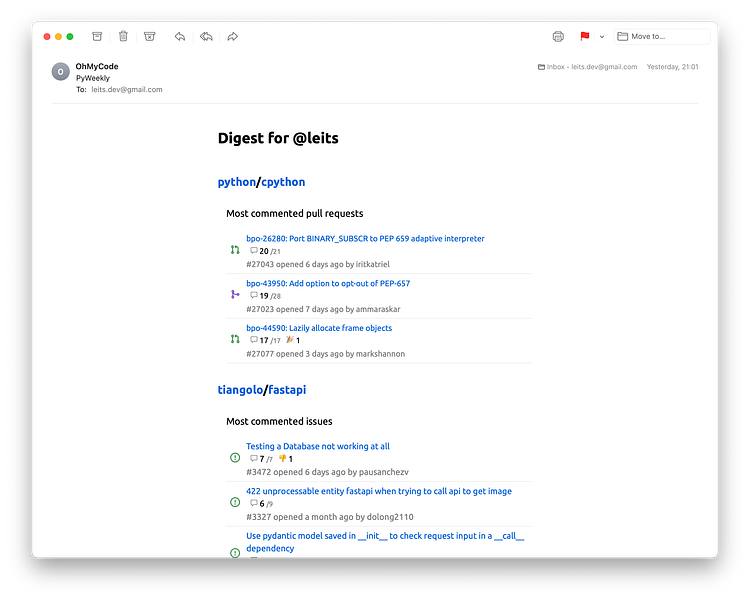
Task: Open bpo-44590 Lazily allocate frame objects link
Action: (x=319, y=328)
